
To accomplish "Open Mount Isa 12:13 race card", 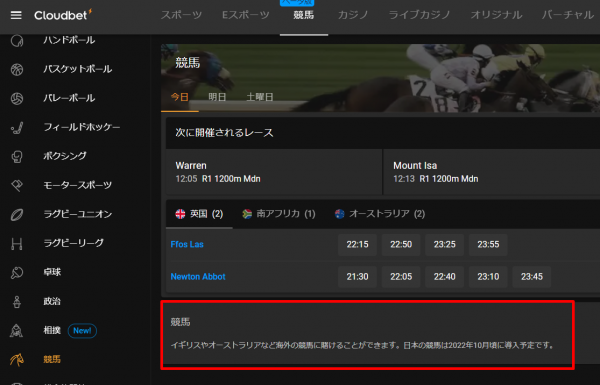I will 492,172.
